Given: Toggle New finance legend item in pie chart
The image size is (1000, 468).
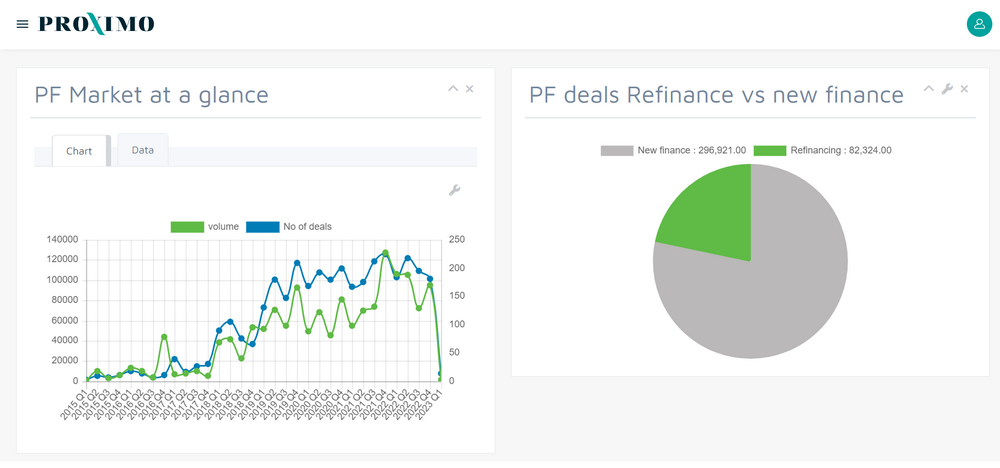Looking at the screenshot, I should pos(673,150).
